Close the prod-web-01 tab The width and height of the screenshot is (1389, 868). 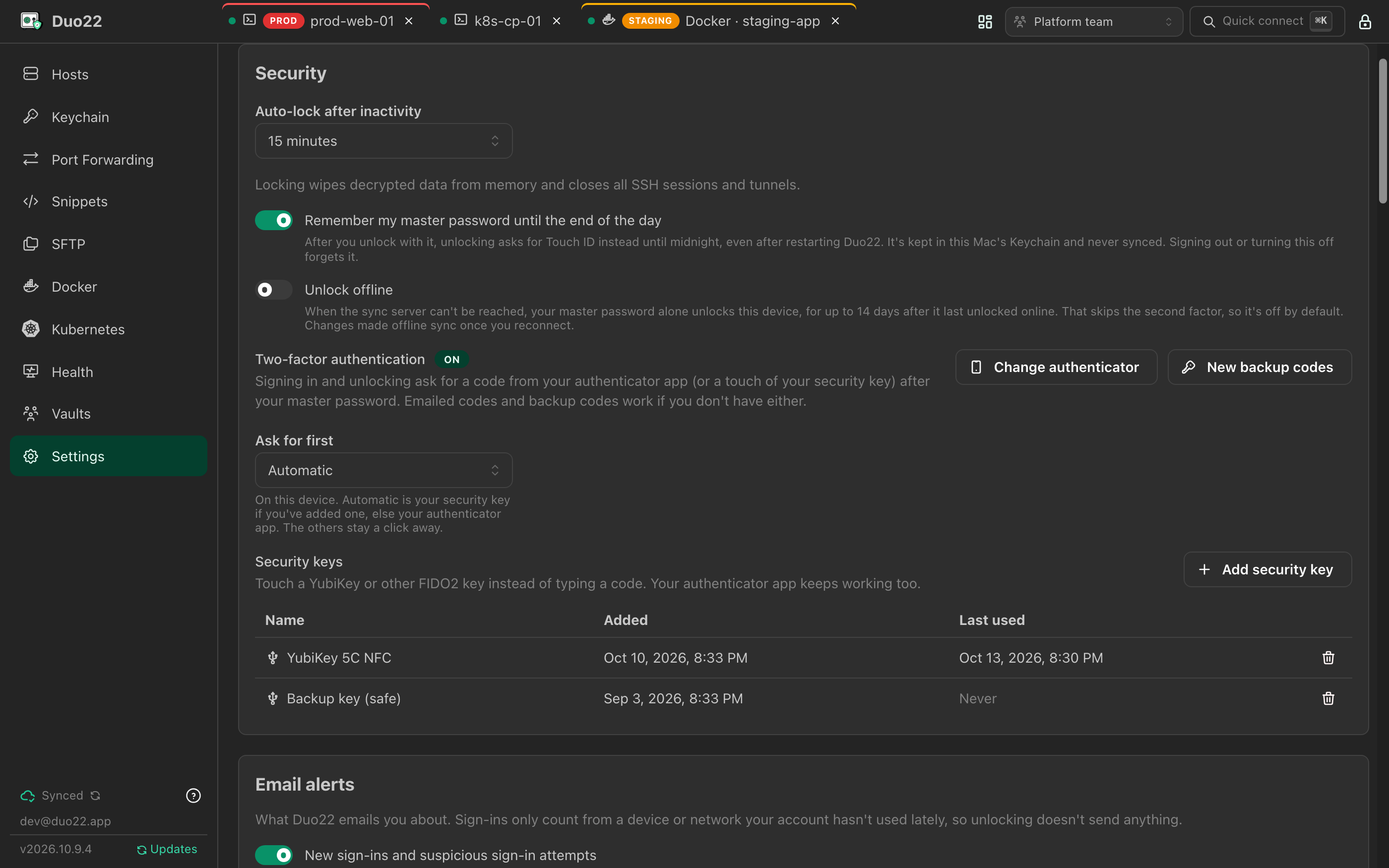click(x=409, y=21)
